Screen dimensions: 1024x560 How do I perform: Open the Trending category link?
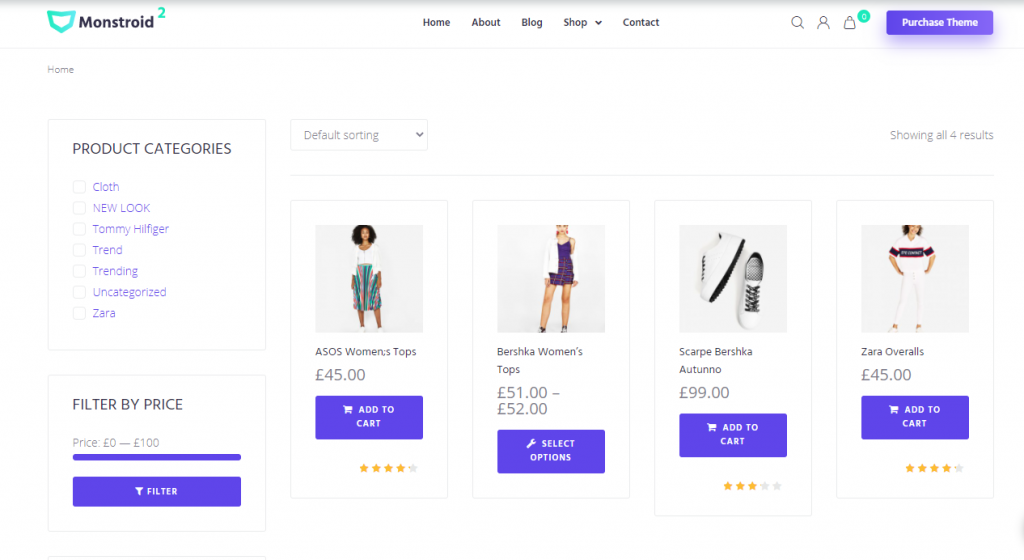coord(115,271)
